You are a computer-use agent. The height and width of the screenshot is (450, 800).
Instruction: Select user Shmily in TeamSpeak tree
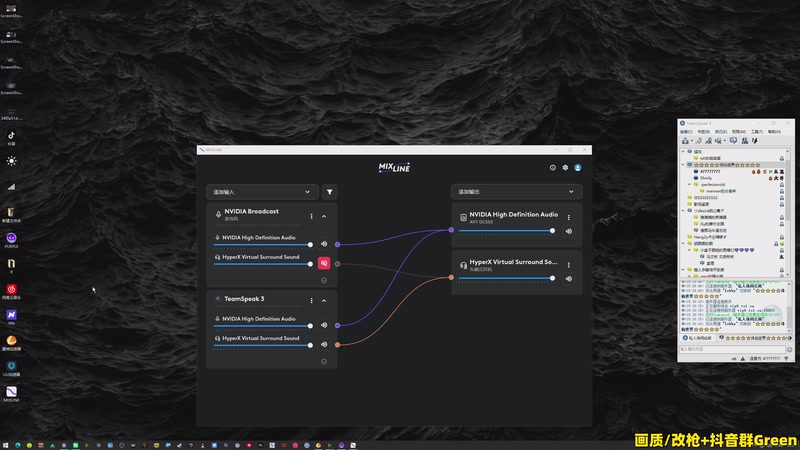tap(706, 178)
